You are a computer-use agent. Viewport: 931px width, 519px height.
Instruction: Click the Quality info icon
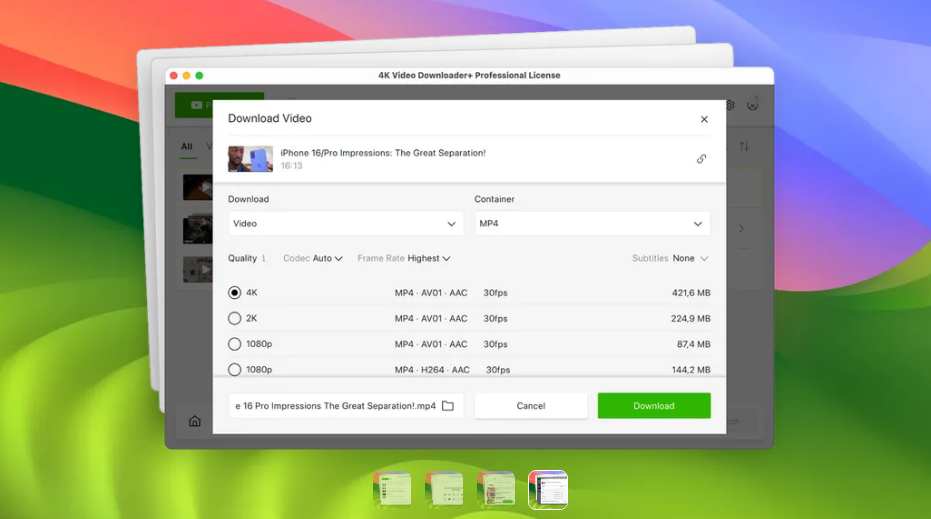pyautogui.click(x=264, y=258)
